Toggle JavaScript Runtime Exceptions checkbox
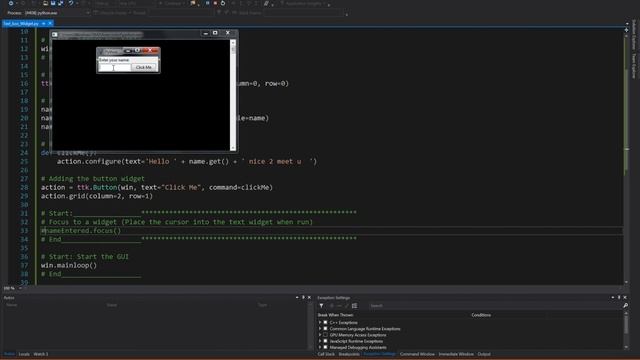This screenshot has height=360, width=640. coord(326,341)
